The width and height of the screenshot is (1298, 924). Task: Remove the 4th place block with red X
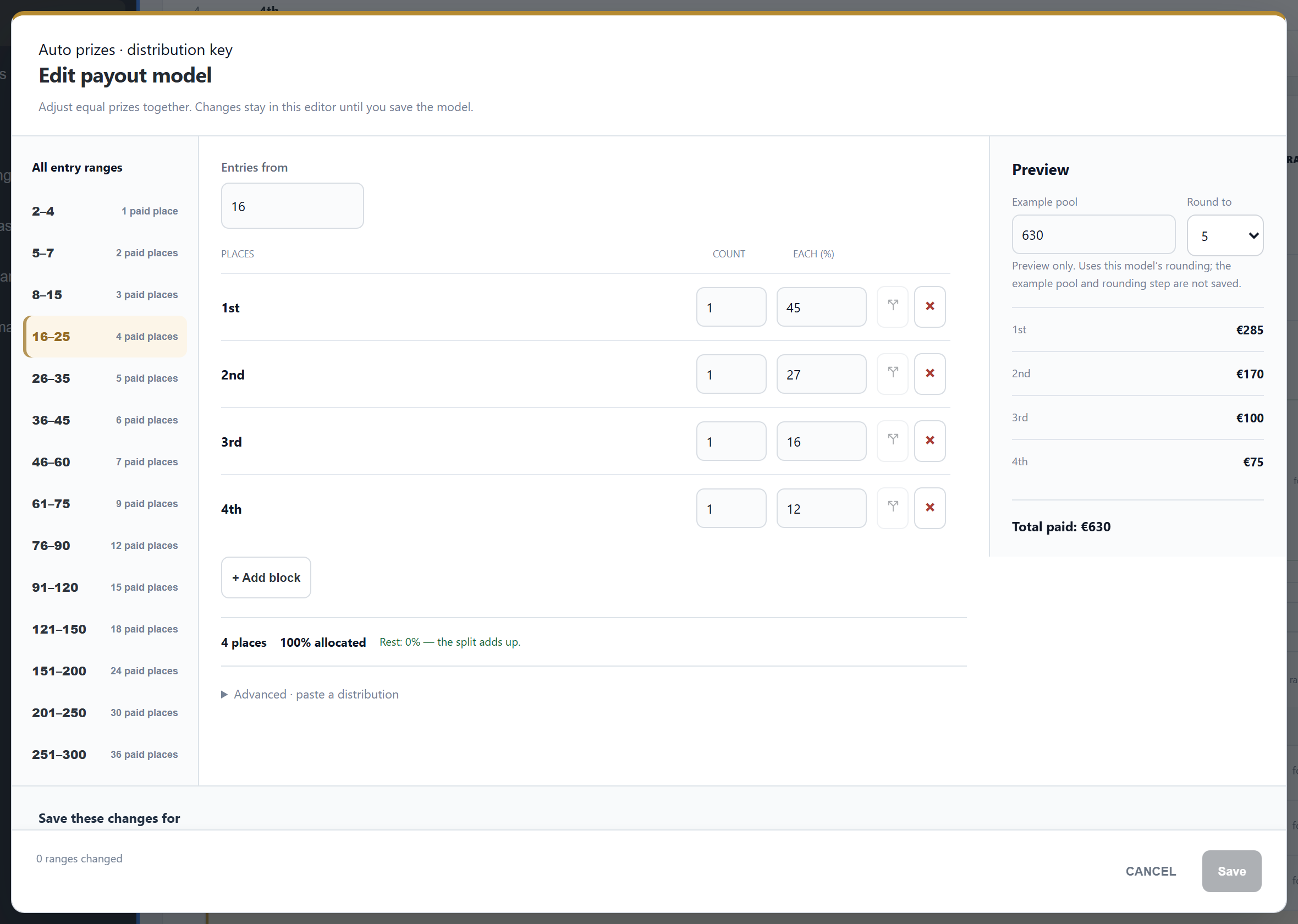click(x=930, y=508)
